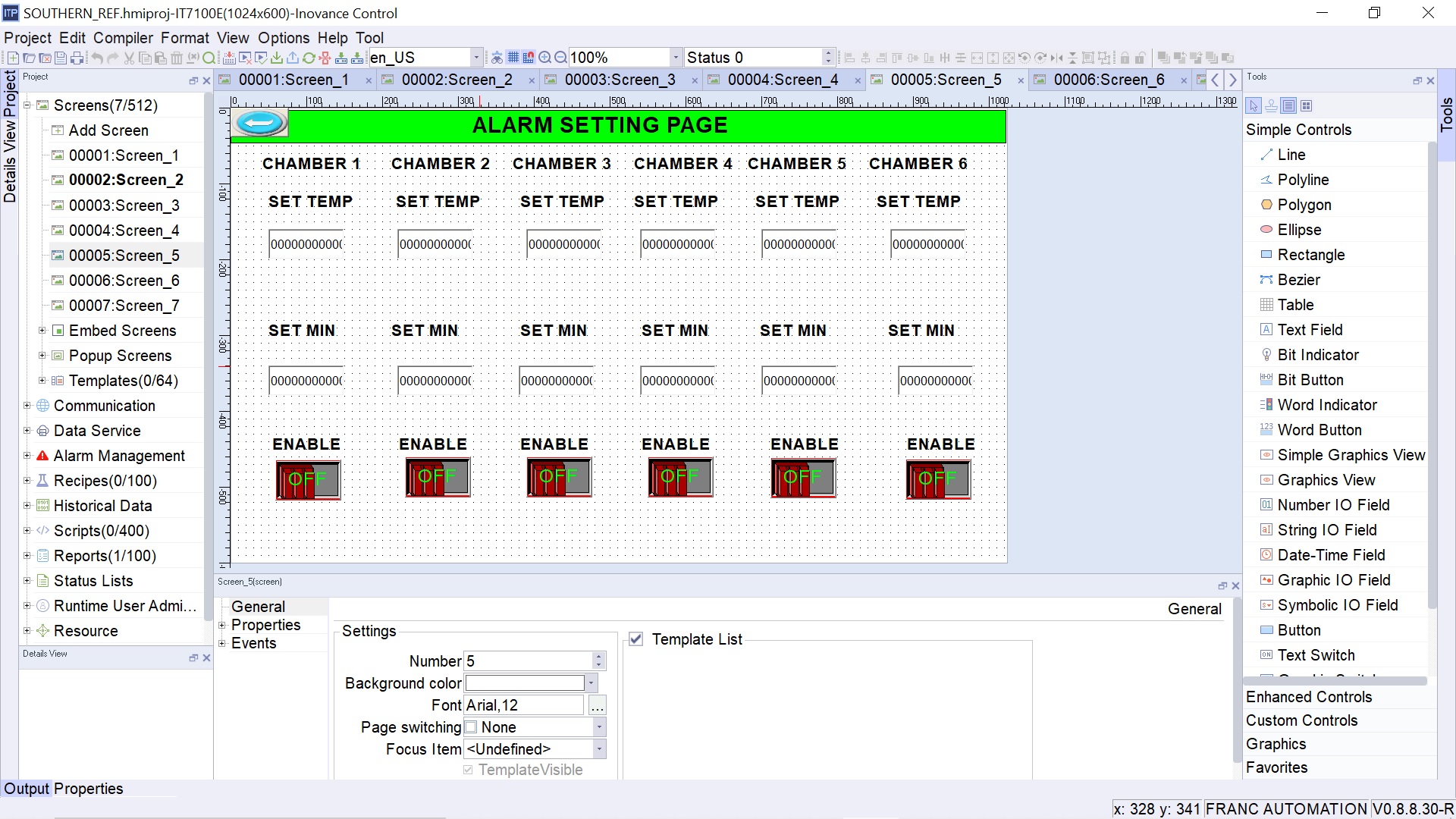Image resolution: width=1456 pixels, height=819 pixels.
Task: Toggle the Page switching checkbox
Action: click(x=471, y=727)
